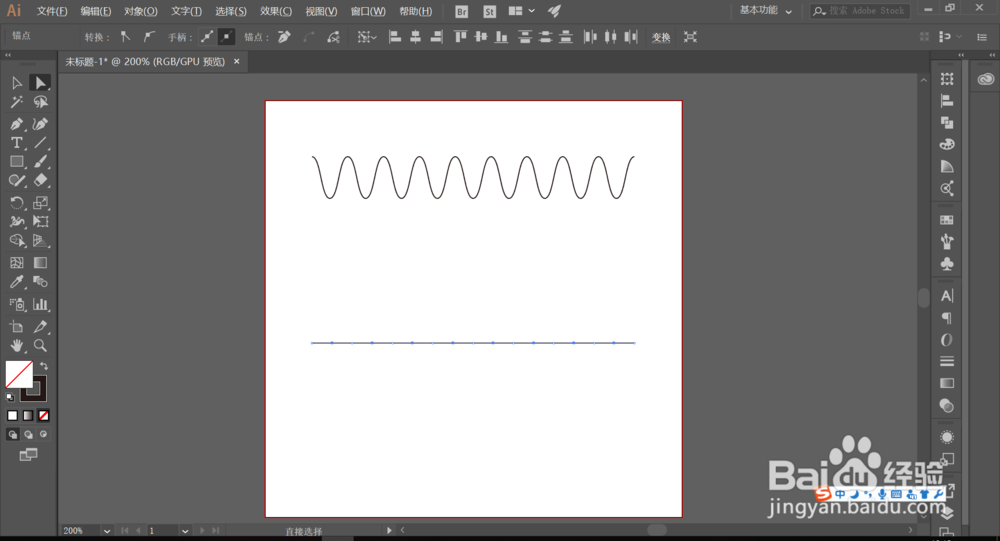
Task: Select the Direct Selection tool
Action: (x=40, y=83)
